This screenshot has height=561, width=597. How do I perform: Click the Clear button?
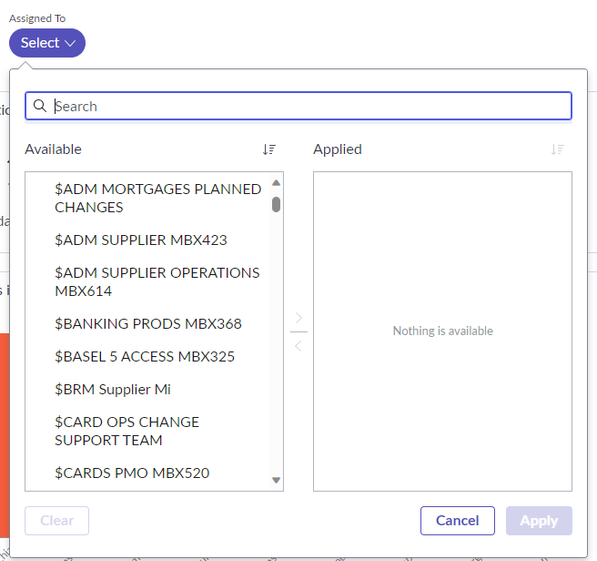(57, 521)
